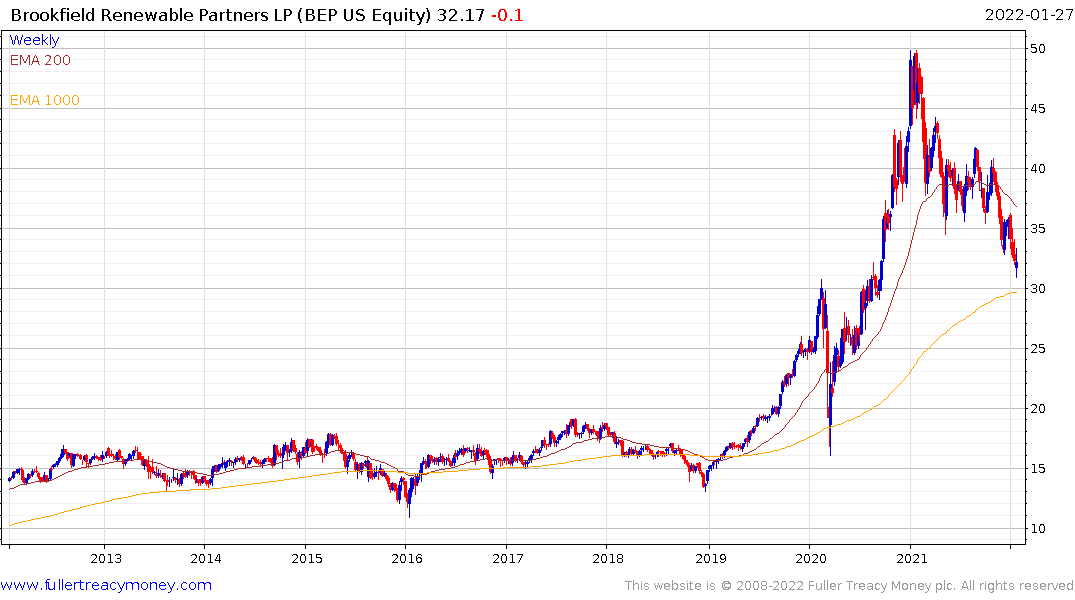Click the EMA 1000 legend label
This screenshot has height=600, width=1075.
pyautogui.click(x=45, y=100)
